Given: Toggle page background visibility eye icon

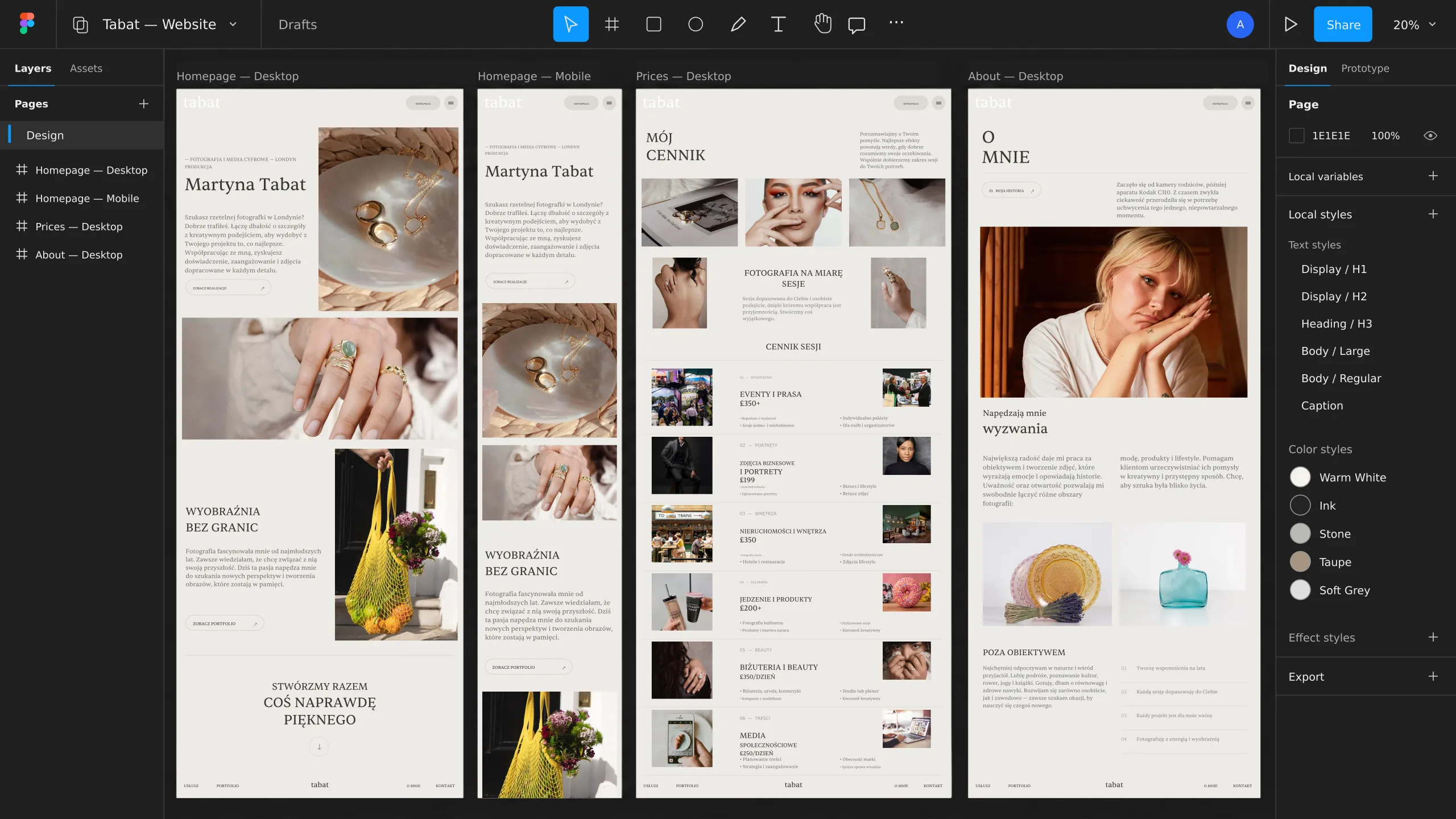Looking at the screenshot, I should (1430, 135).
